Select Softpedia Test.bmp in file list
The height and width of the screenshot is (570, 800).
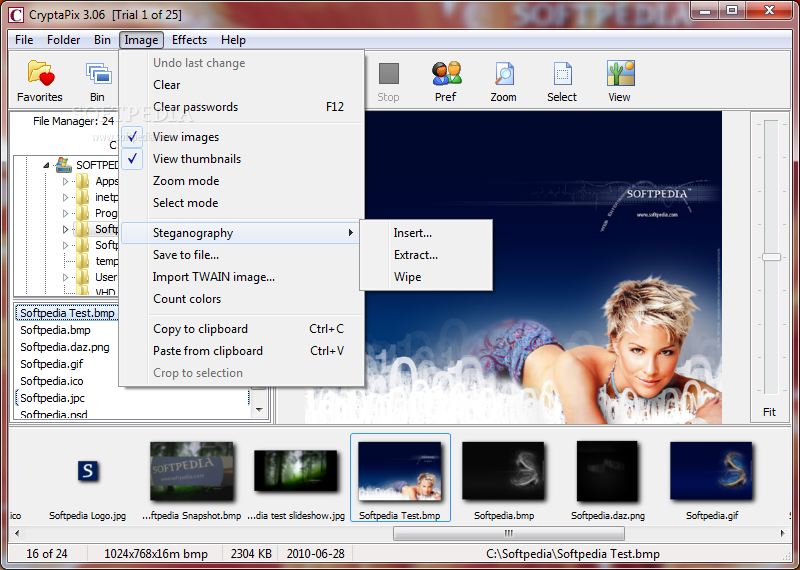pos(67,313)
